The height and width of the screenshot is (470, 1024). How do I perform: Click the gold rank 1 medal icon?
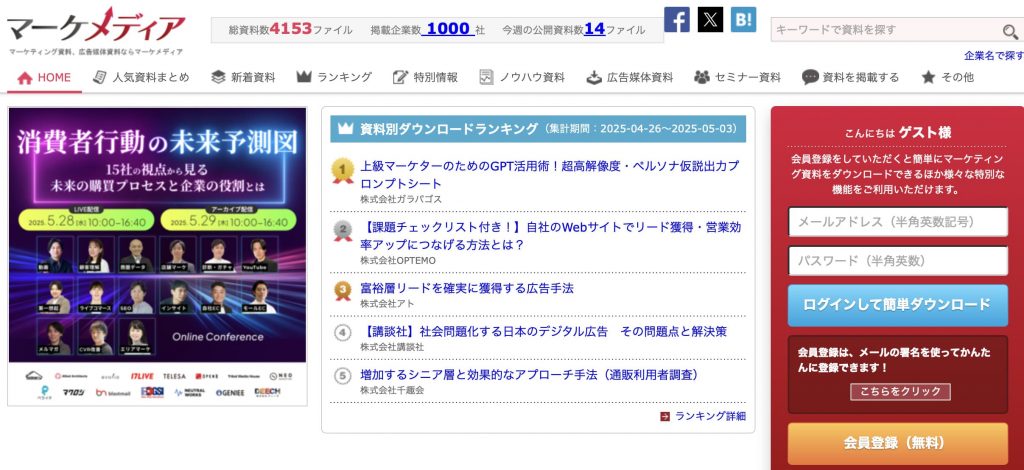pos(342,171)
